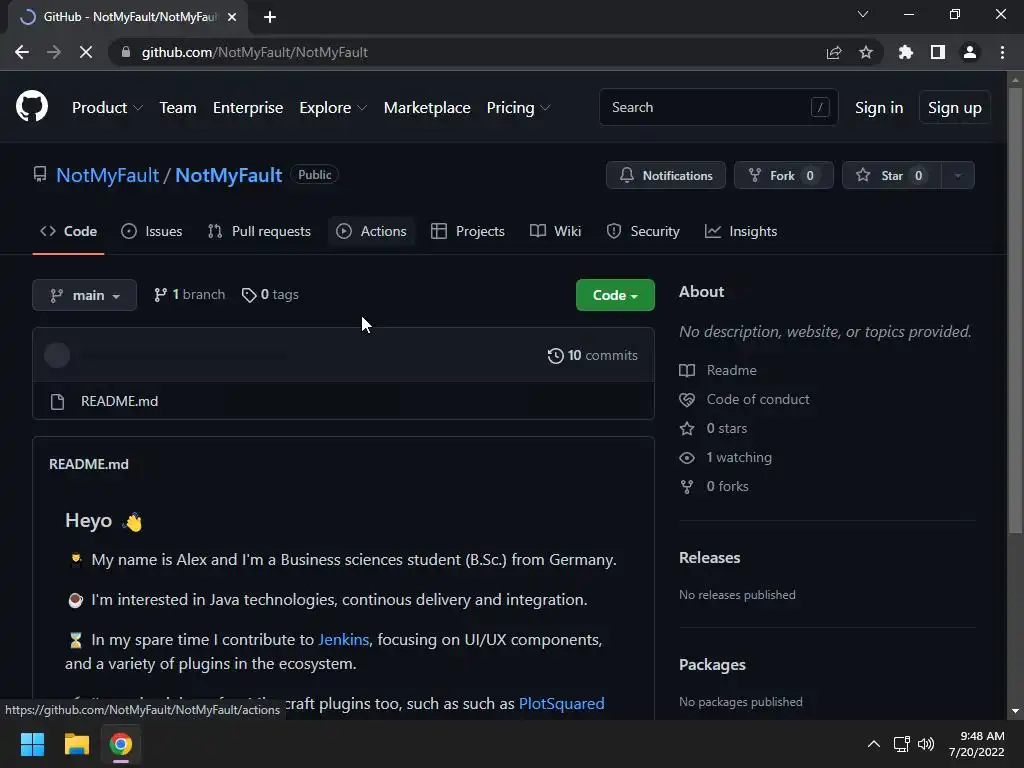Click the GitHub search input field
The image size is (1024, 768).
point(718,107)
